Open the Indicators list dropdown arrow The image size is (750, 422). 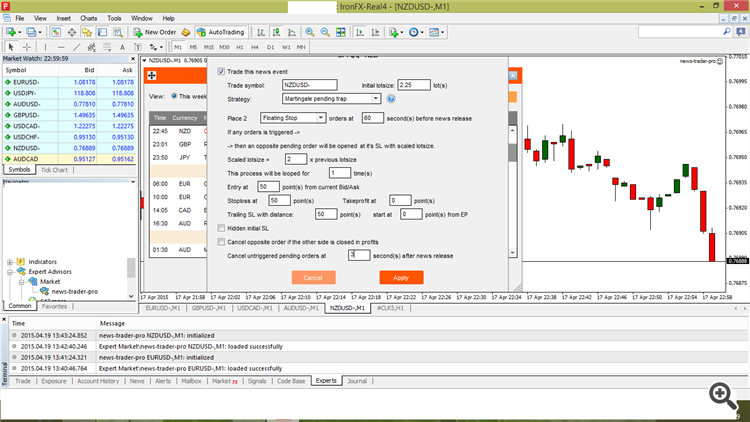click(401, 32)
